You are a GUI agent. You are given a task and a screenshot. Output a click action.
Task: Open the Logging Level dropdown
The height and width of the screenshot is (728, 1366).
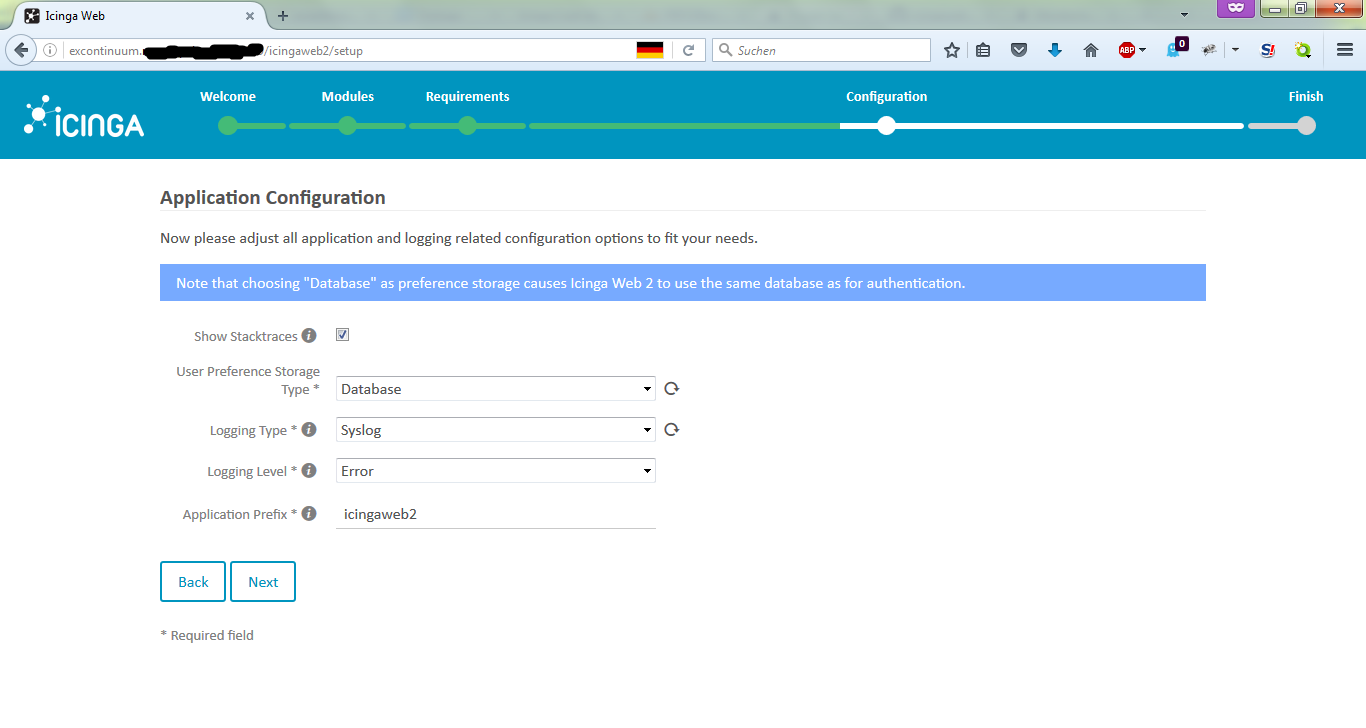pos(496,471)
